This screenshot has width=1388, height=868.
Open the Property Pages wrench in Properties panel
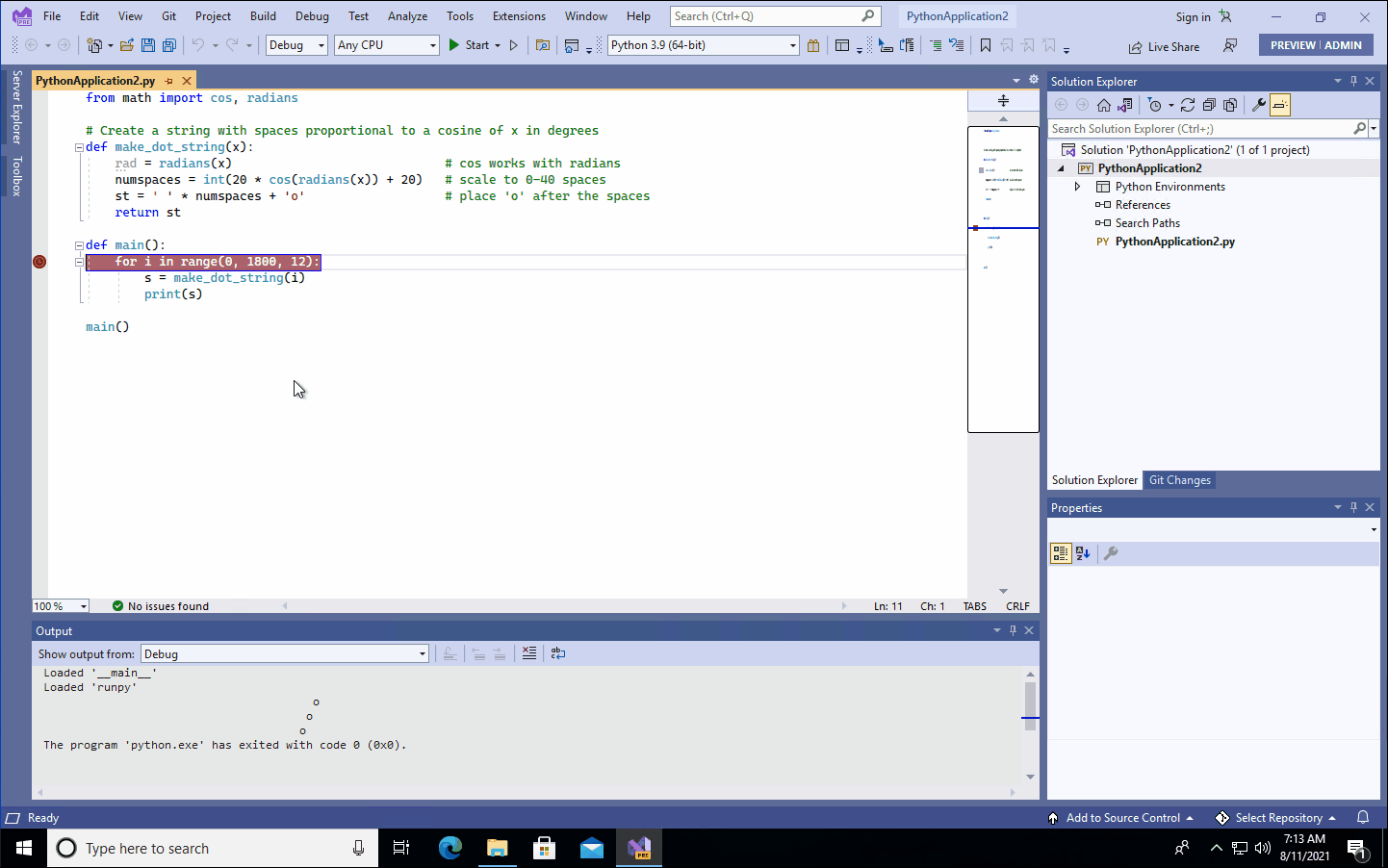point(1111,553)
